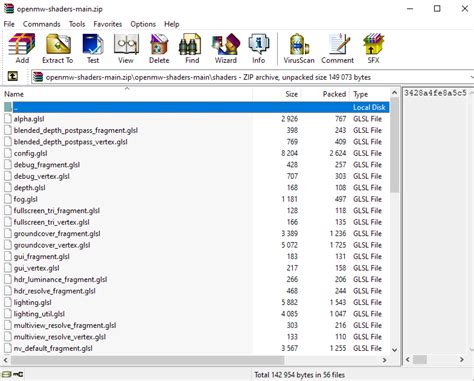Select fullscreen_tri_fragment.glsl

[197, 211]
